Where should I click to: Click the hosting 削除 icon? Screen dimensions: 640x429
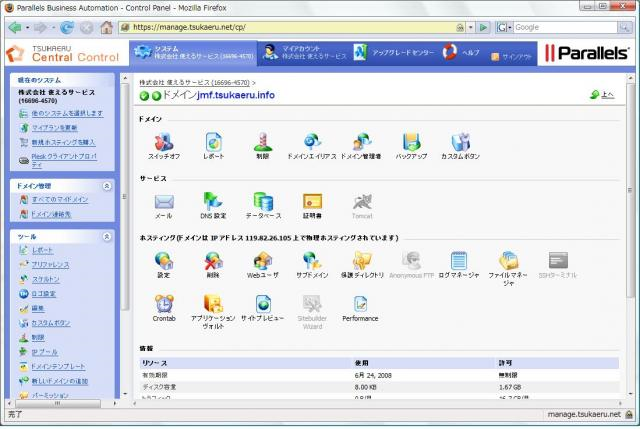click(213, 260)
